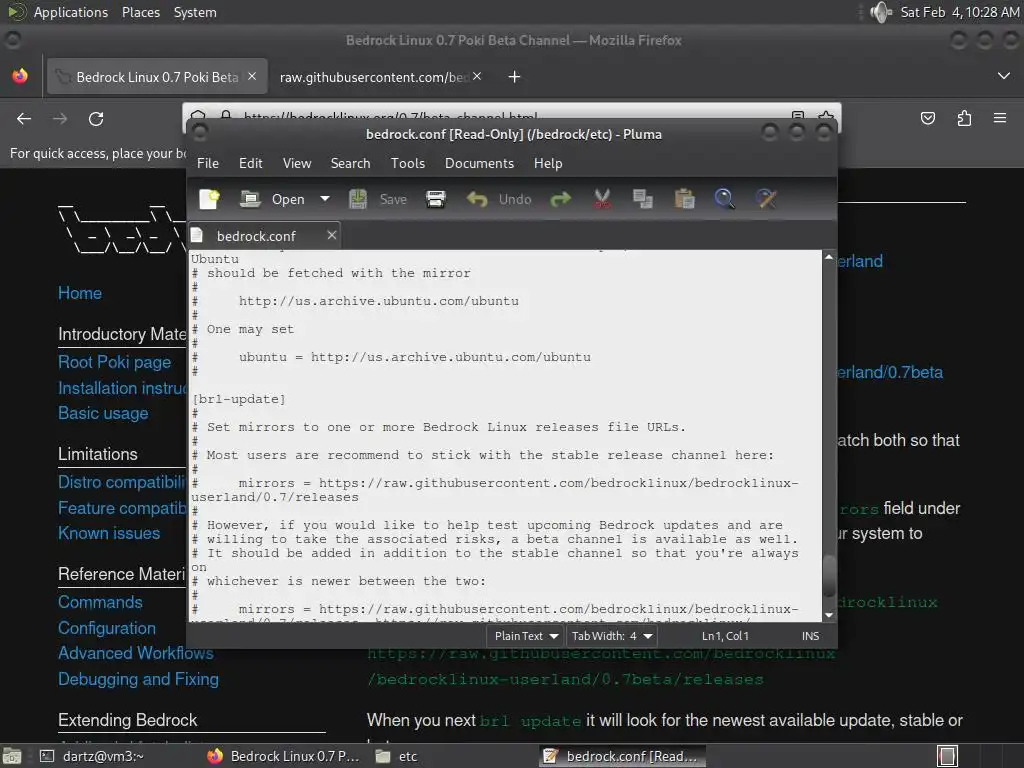Create a new document in Pluma toolbar

[x=210, y=199]
